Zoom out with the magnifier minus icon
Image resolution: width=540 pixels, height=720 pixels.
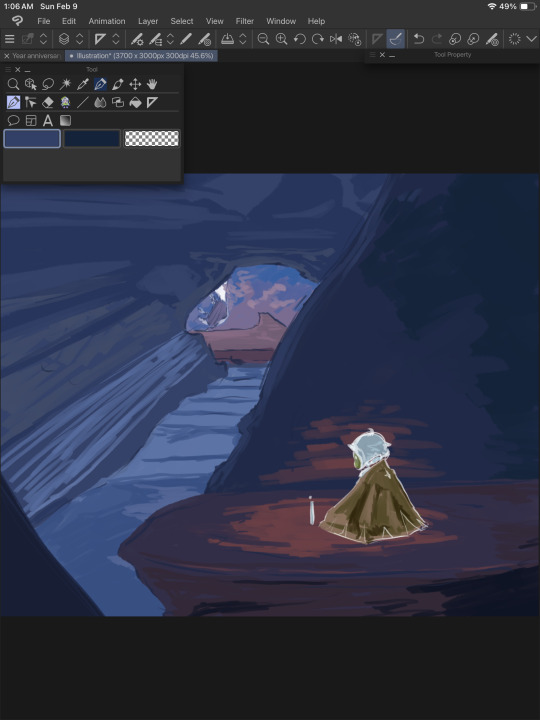(263, 39)
